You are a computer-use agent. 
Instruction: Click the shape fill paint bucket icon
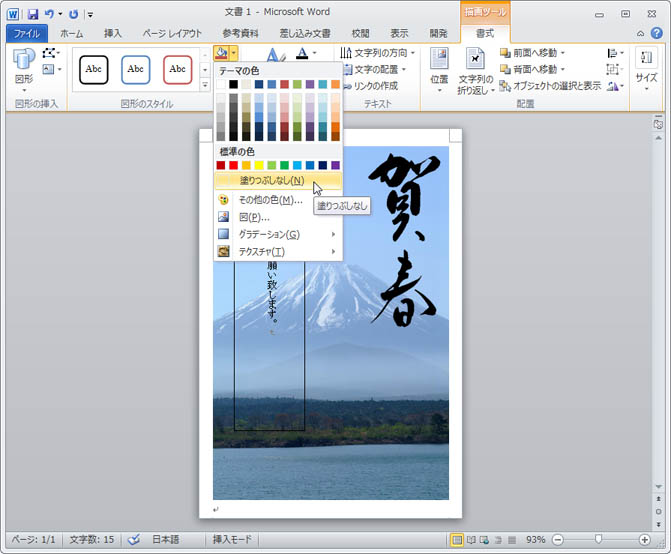click(x=221, y=53)
